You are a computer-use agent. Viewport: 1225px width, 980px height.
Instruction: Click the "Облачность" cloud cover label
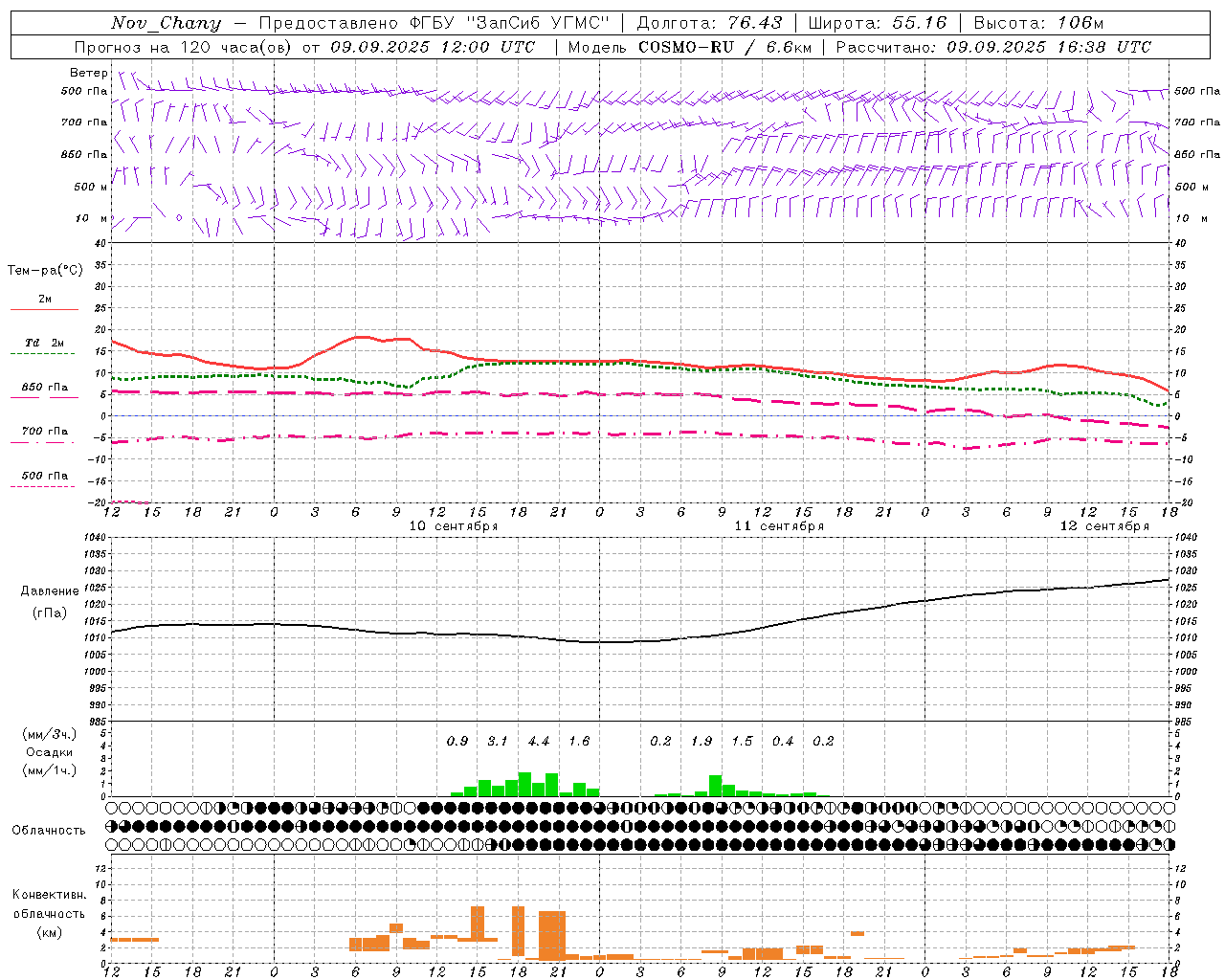(x=49, y=831)
